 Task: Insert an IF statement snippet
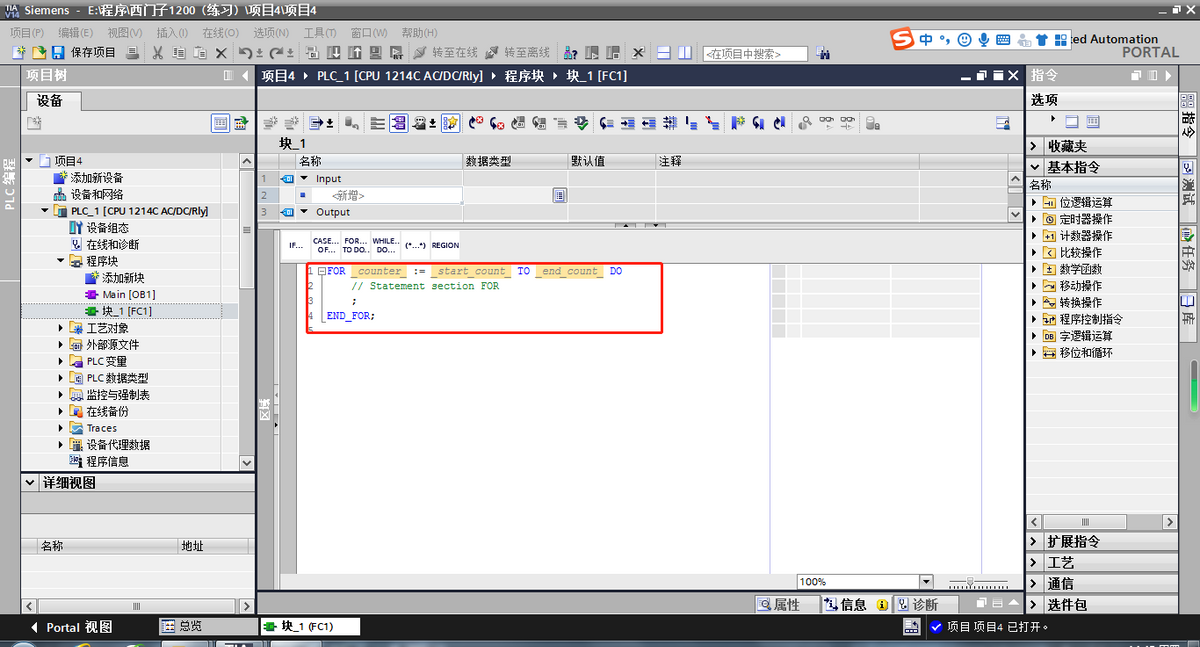[x=296, y=245]
